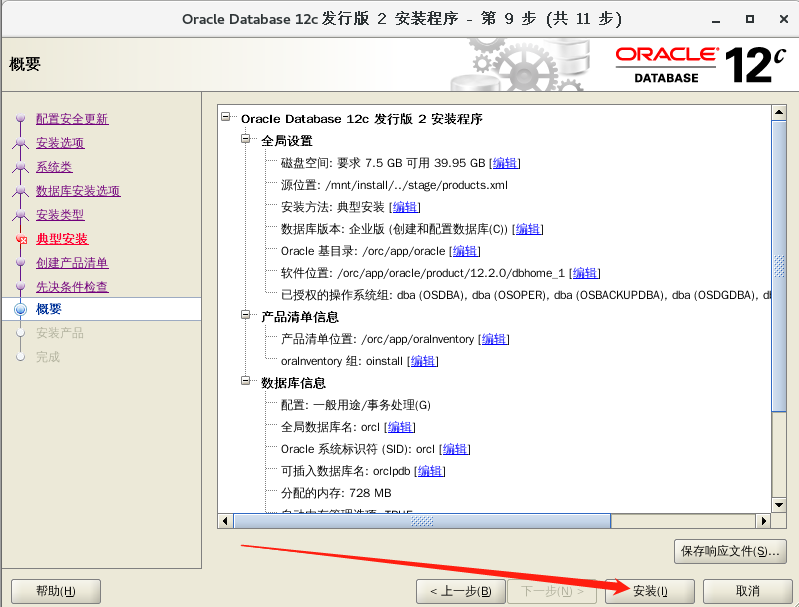This screenshot has height=607, width=799.
Task: Click the horizontal scrollbar left arrow
Action: [225, 521]
